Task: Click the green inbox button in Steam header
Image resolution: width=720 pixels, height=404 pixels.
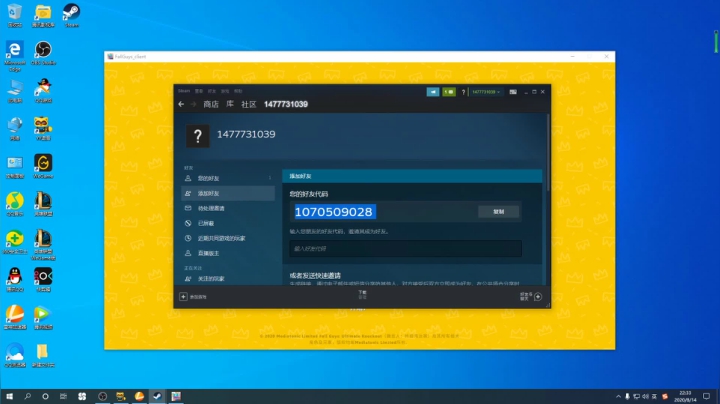Action: [449, 92]
